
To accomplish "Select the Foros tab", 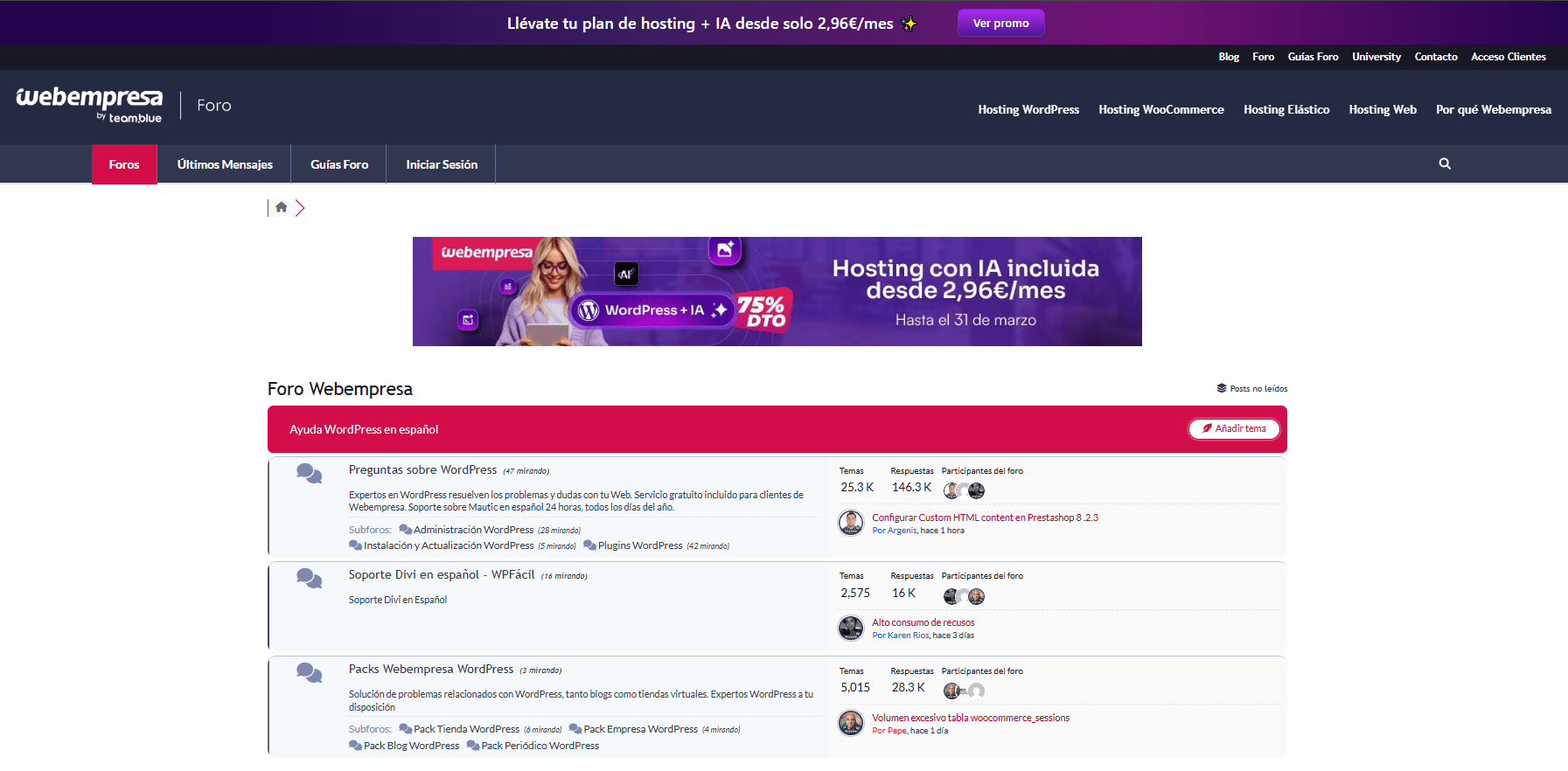I will [124, 164].
